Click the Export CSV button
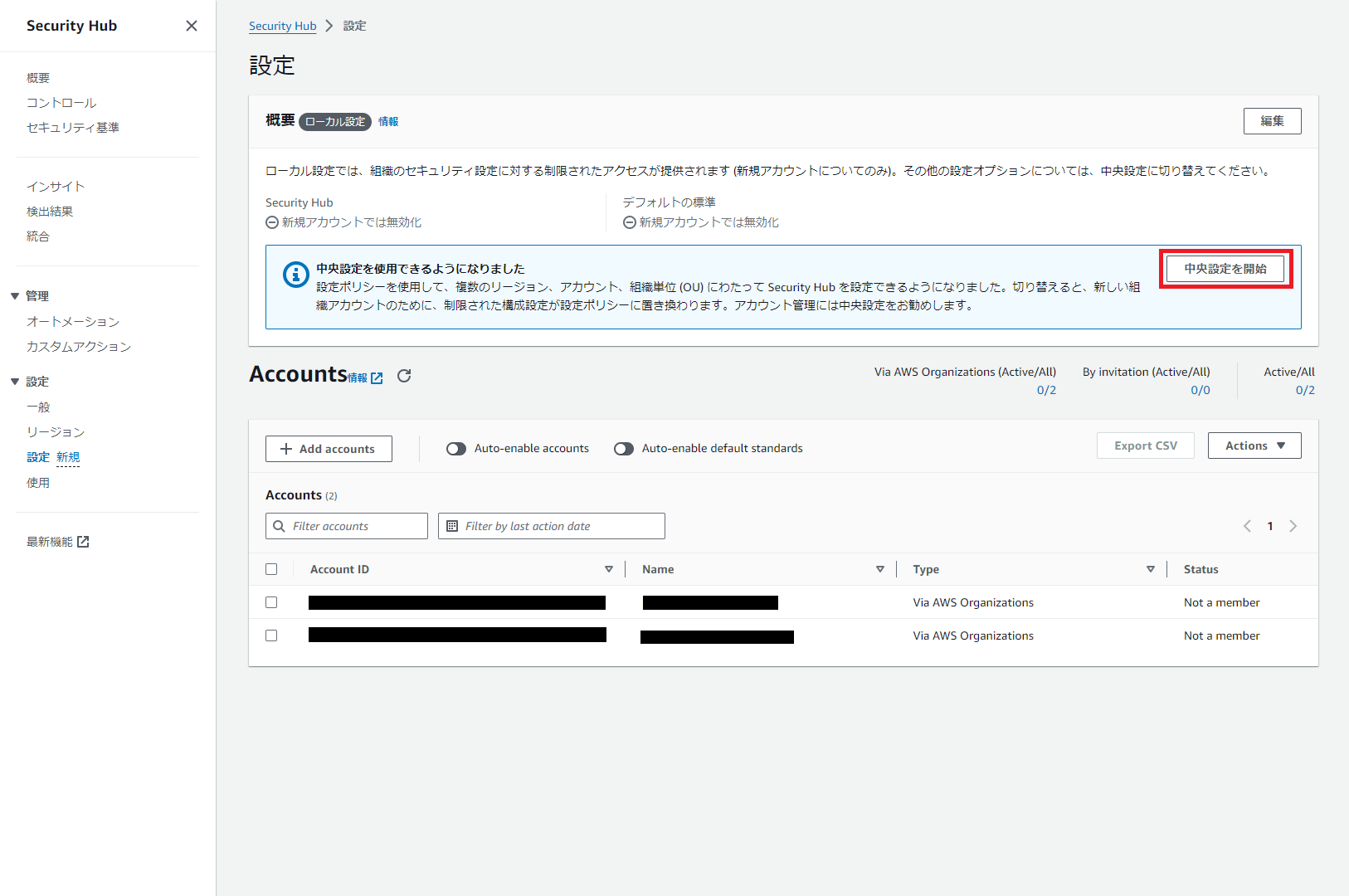 (1145, 446)
